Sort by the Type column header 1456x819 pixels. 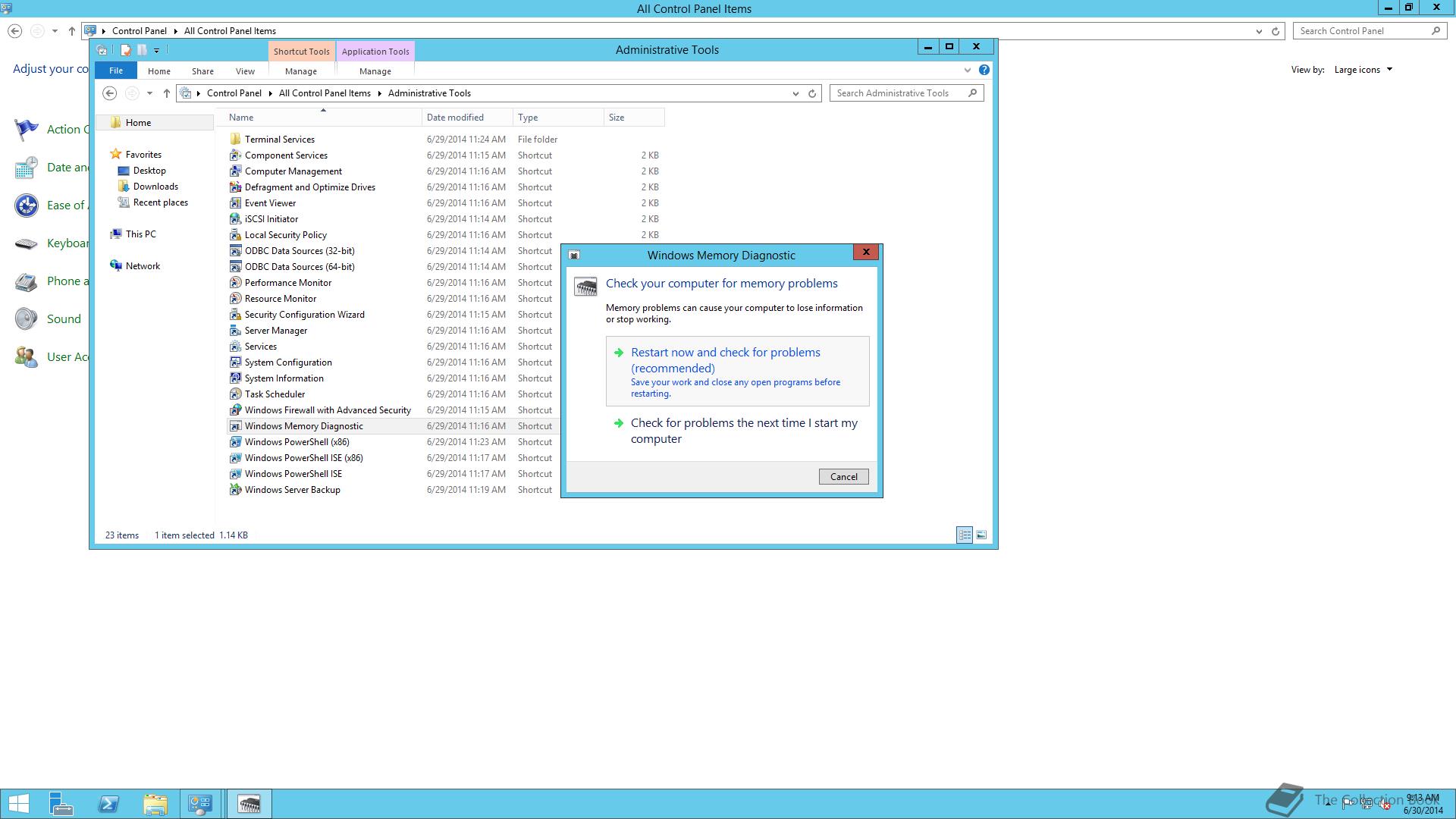click(x=558, y=118)
